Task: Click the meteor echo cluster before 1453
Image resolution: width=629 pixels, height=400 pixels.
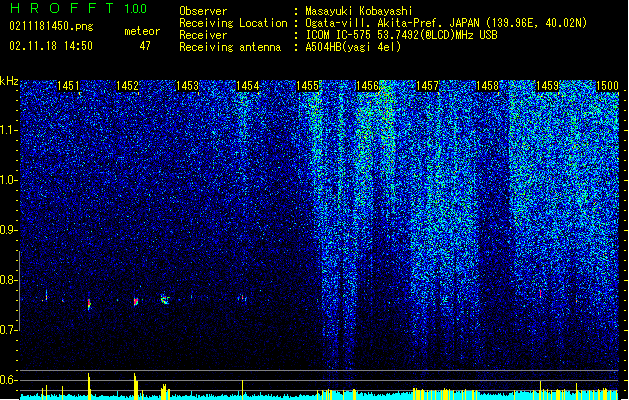Action: [165, 299]
